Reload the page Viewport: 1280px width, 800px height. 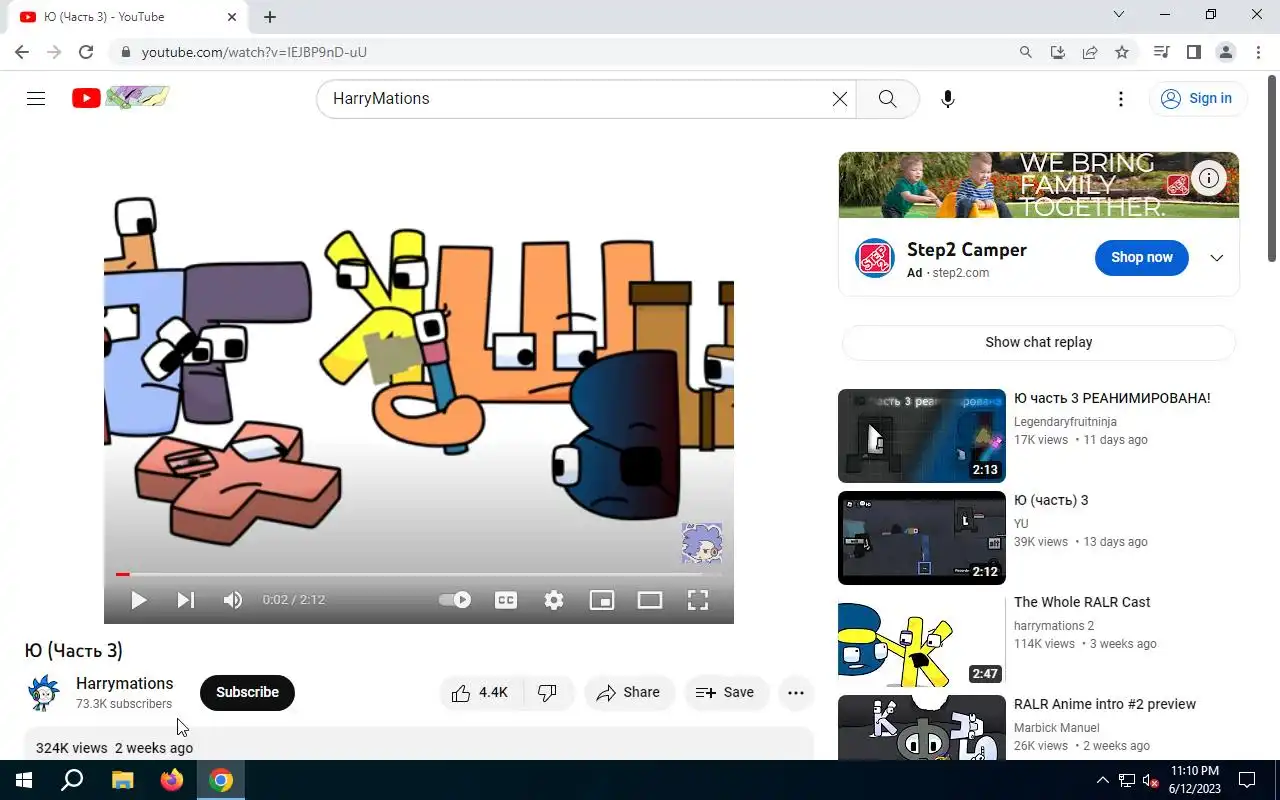(x=86, y=52)
